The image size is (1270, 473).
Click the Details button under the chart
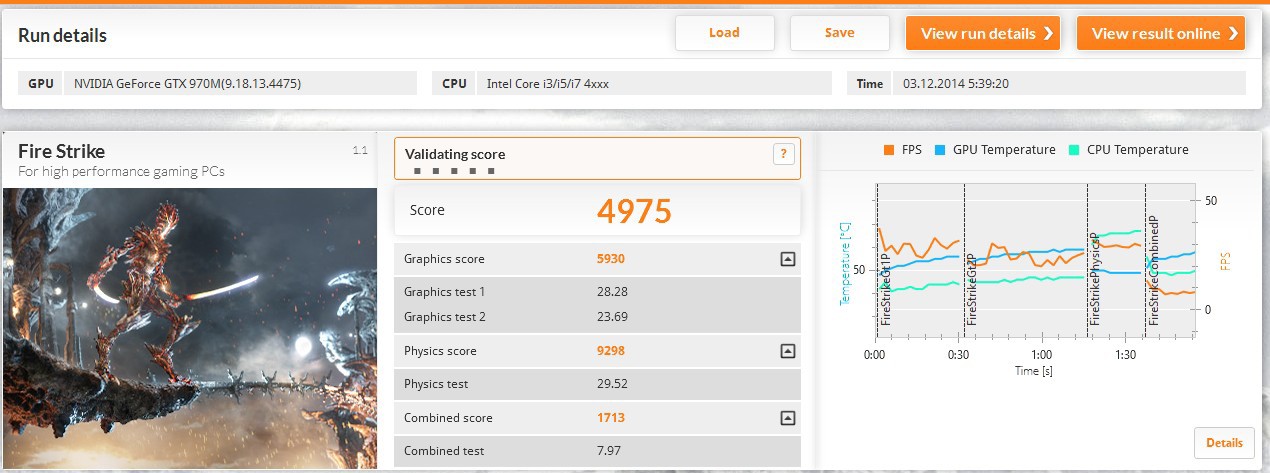(x=1224, y=442)
